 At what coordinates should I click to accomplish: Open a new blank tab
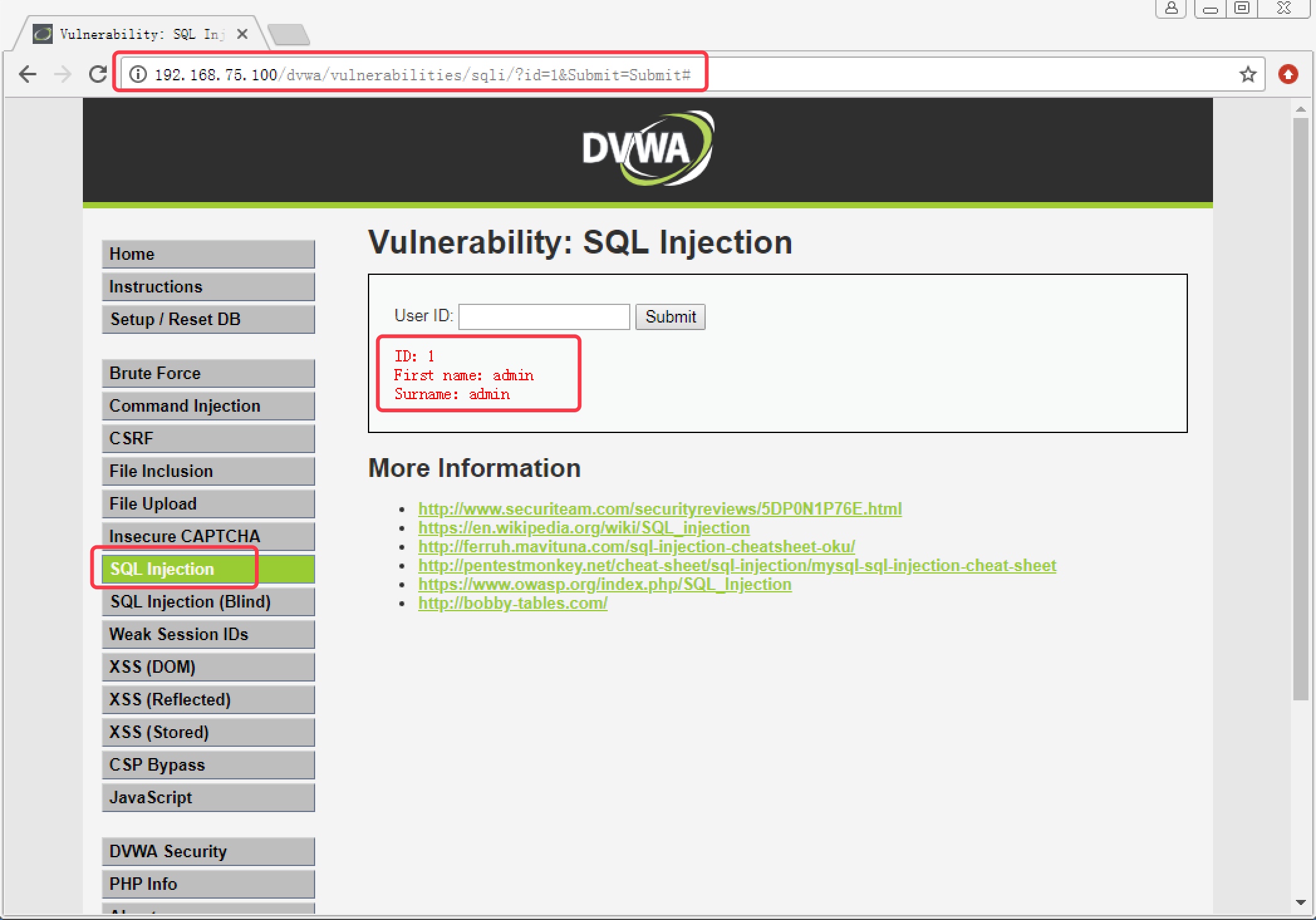click(x=289, y=35)
